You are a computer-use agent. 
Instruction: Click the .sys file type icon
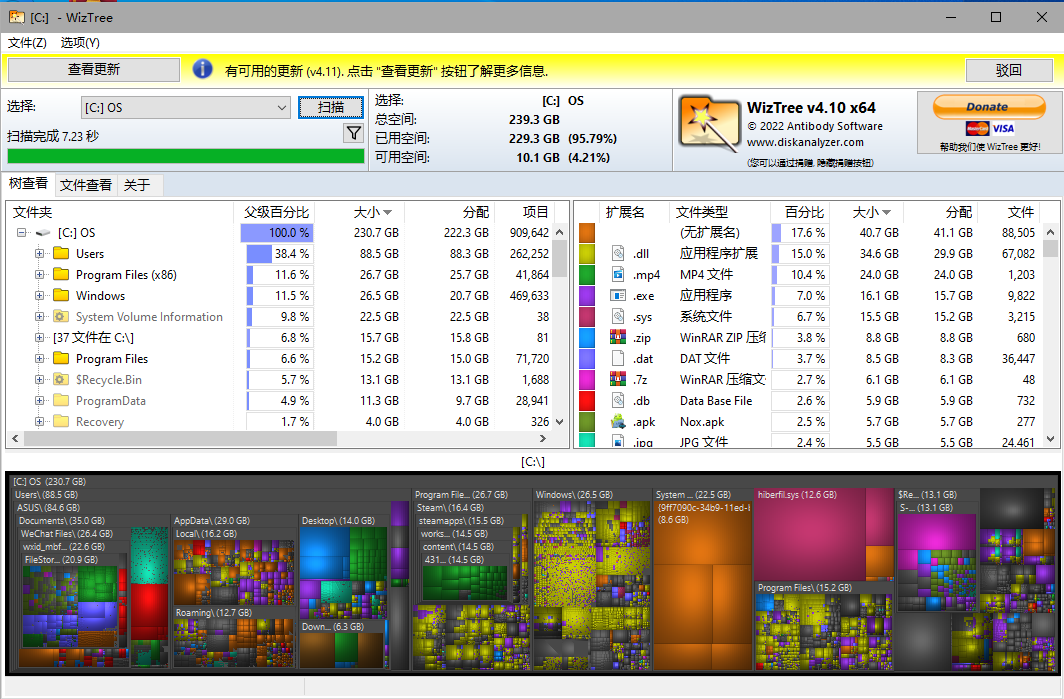pyautogui.click(x=618, y=316)
